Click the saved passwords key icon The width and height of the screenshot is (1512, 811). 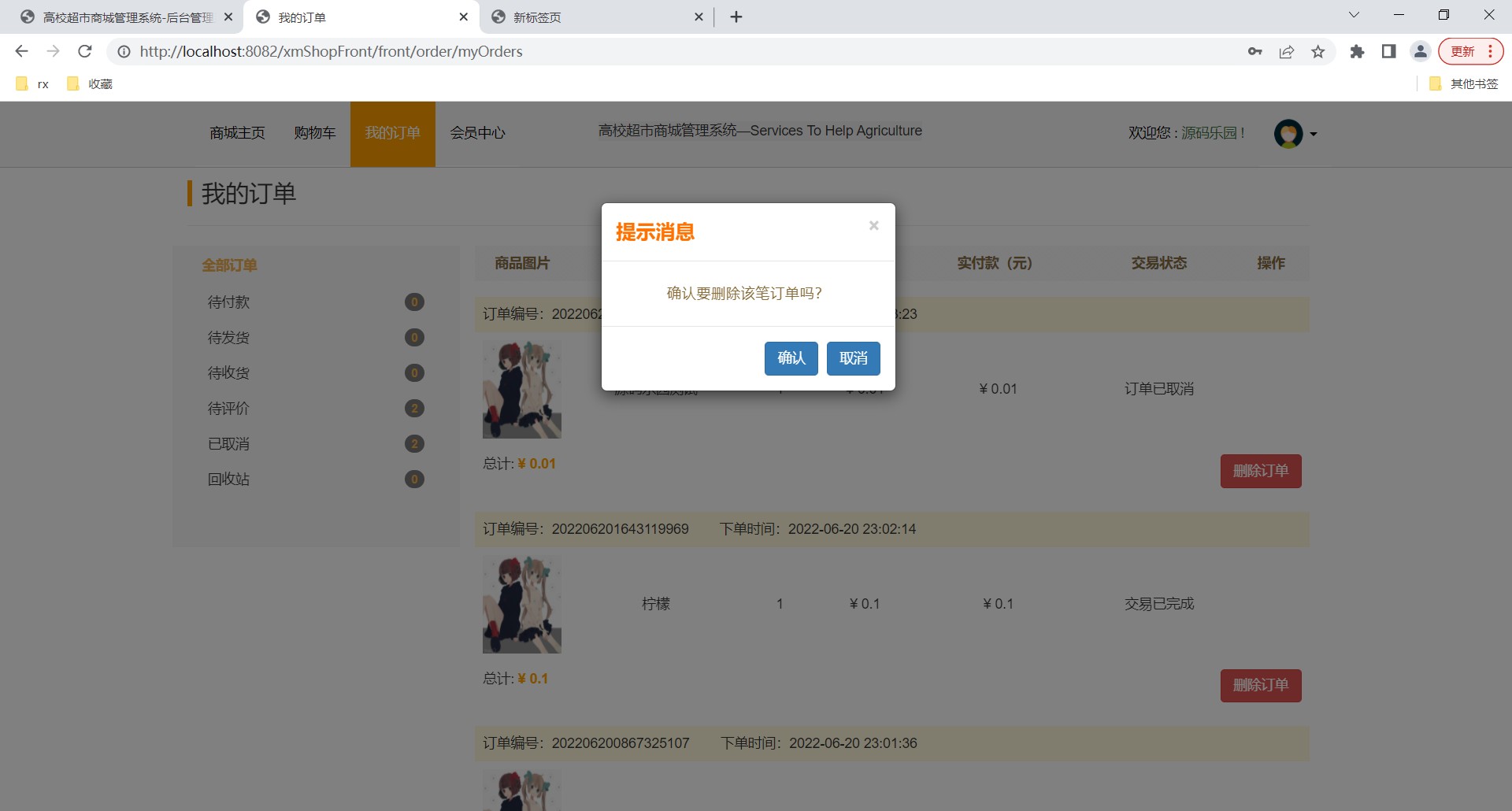point(1255,51)
